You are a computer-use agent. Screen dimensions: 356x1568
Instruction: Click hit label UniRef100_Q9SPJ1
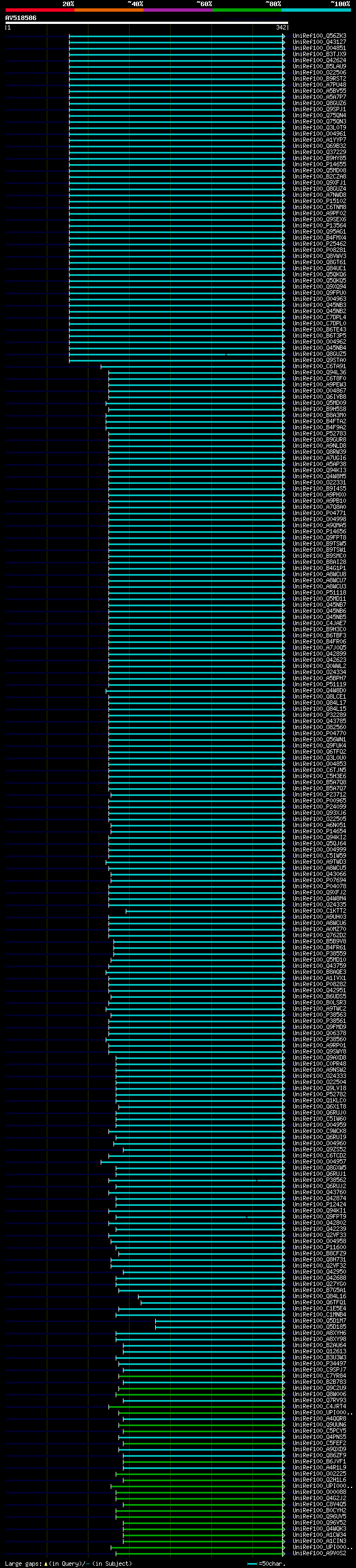coord(319,110)
